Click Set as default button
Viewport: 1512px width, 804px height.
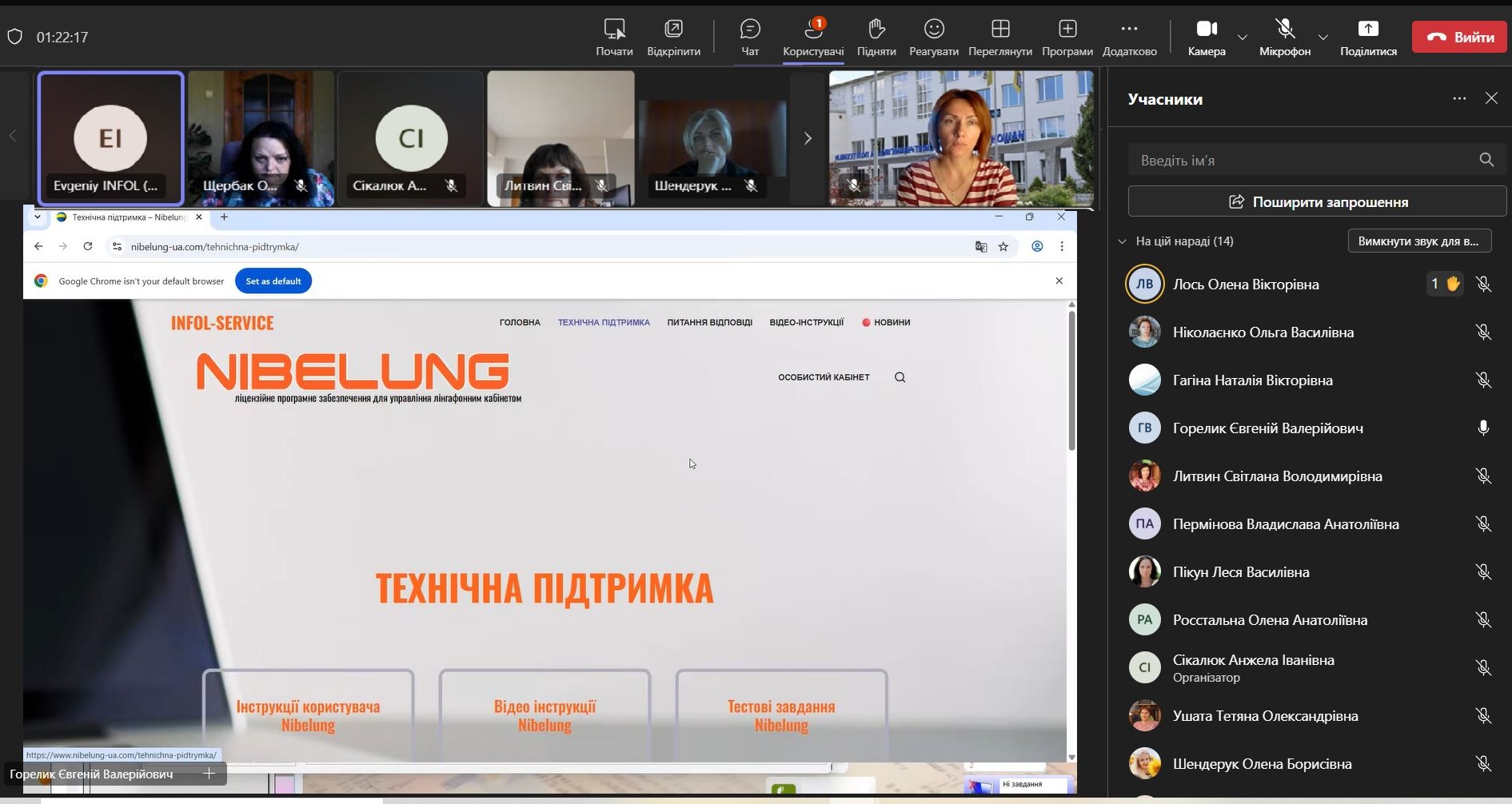[x=273, y=281]
